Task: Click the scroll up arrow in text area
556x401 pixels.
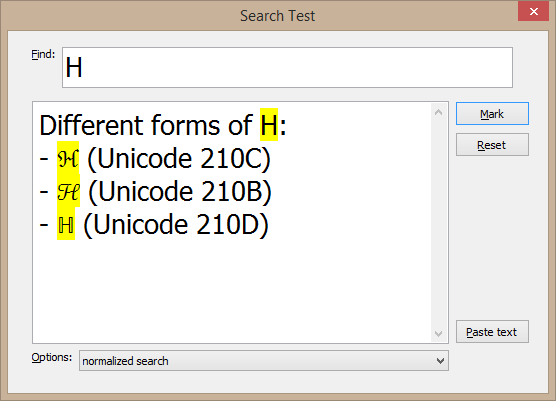Action: click(x=438, y=112)
